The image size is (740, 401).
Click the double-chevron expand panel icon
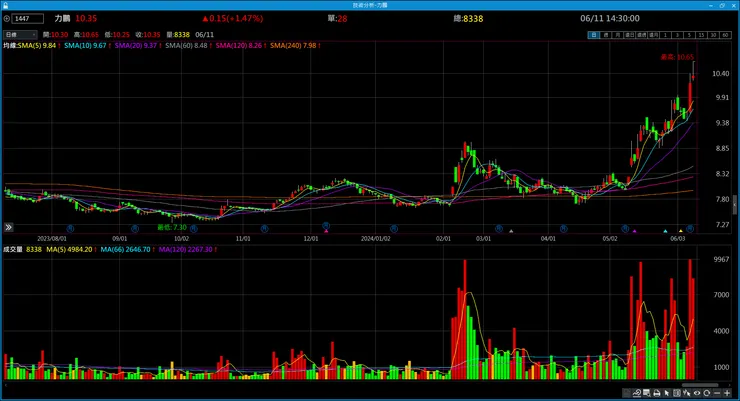pyautogui.click(x=8, y=227)
